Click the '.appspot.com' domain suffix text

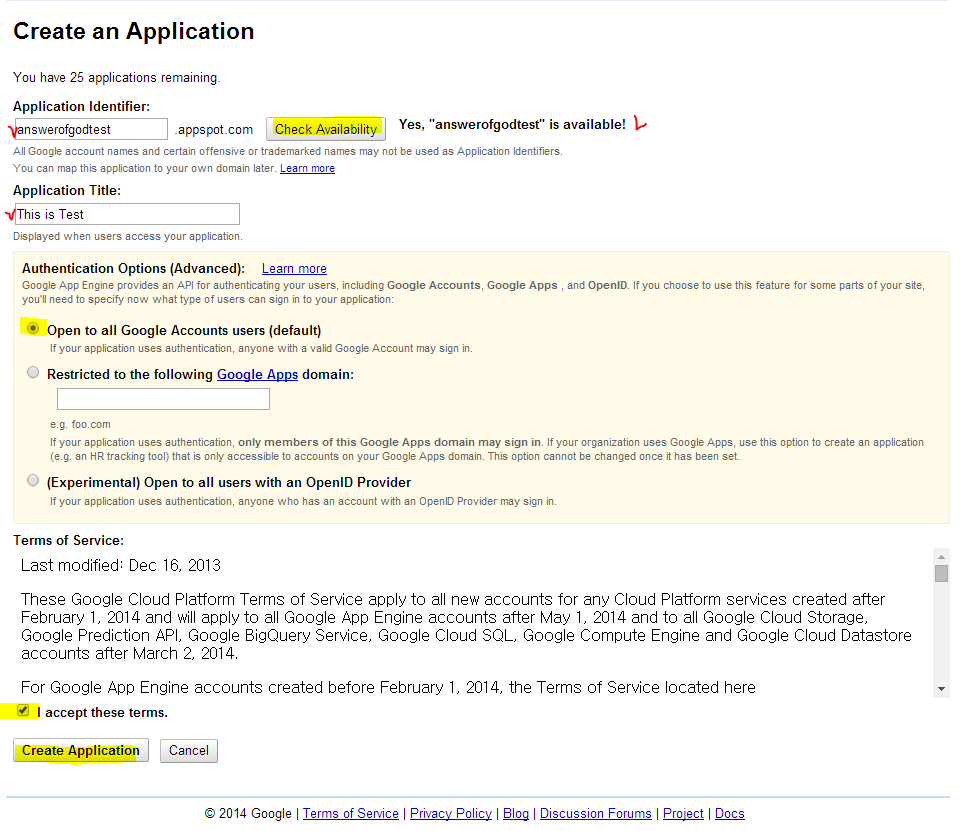[x=214, y=130]
